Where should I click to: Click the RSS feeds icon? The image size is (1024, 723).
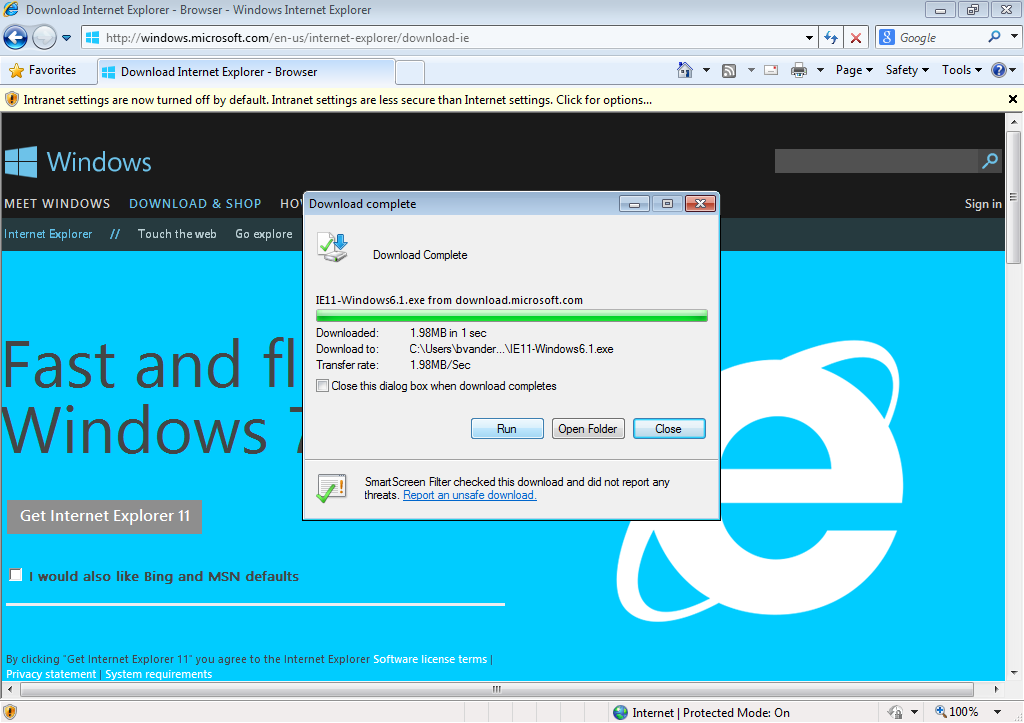pos(729,71)
